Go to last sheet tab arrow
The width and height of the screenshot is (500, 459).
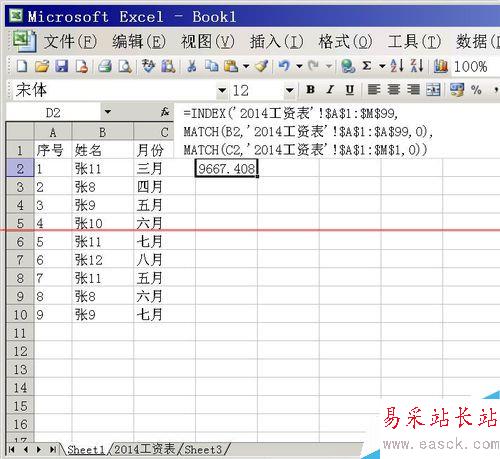click(53, 449)
